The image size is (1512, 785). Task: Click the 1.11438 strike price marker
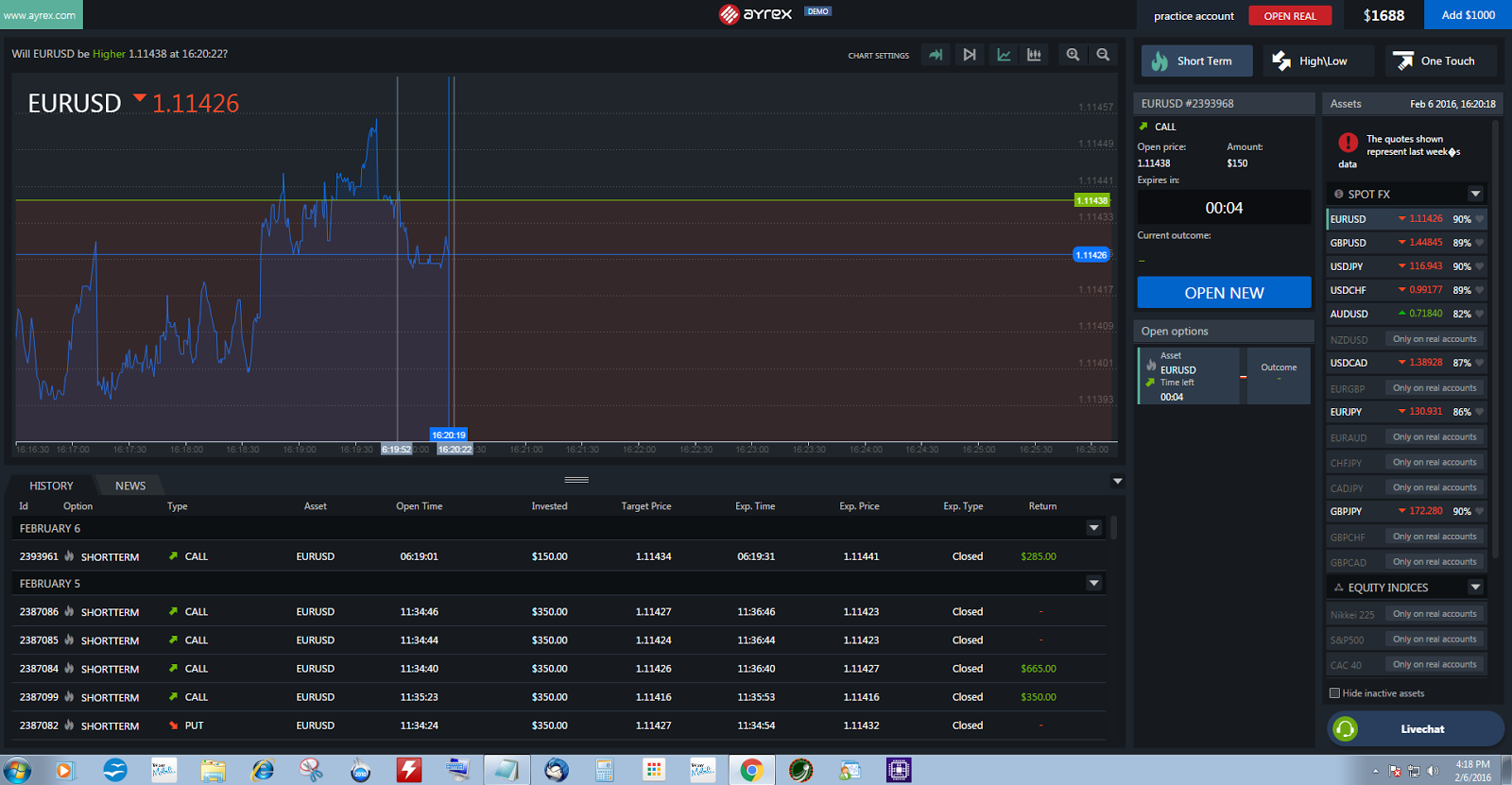tap(1092, 200)
